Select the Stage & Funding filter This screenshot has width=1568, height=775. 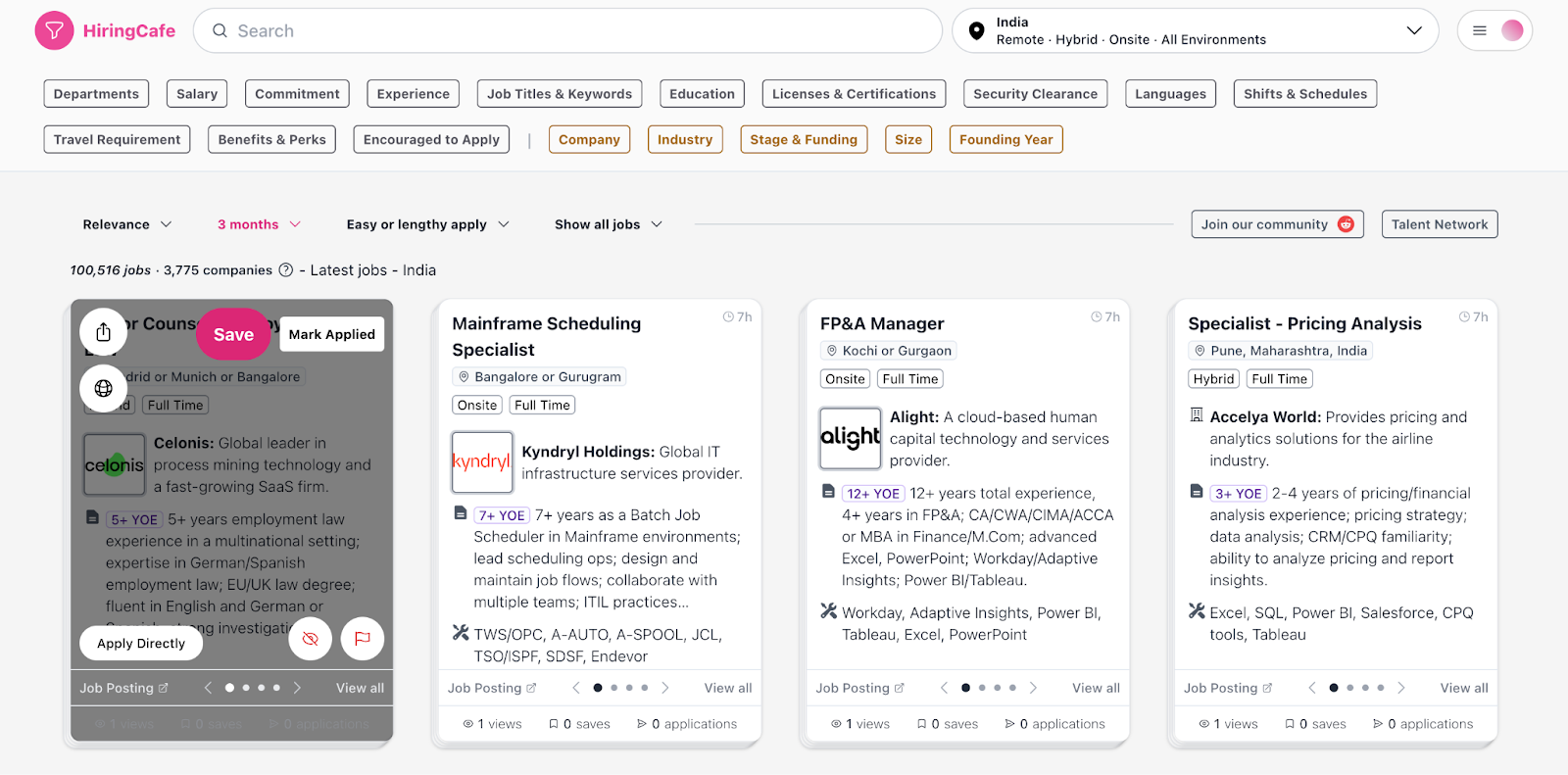pyautogui.click(x=804, y=140)
